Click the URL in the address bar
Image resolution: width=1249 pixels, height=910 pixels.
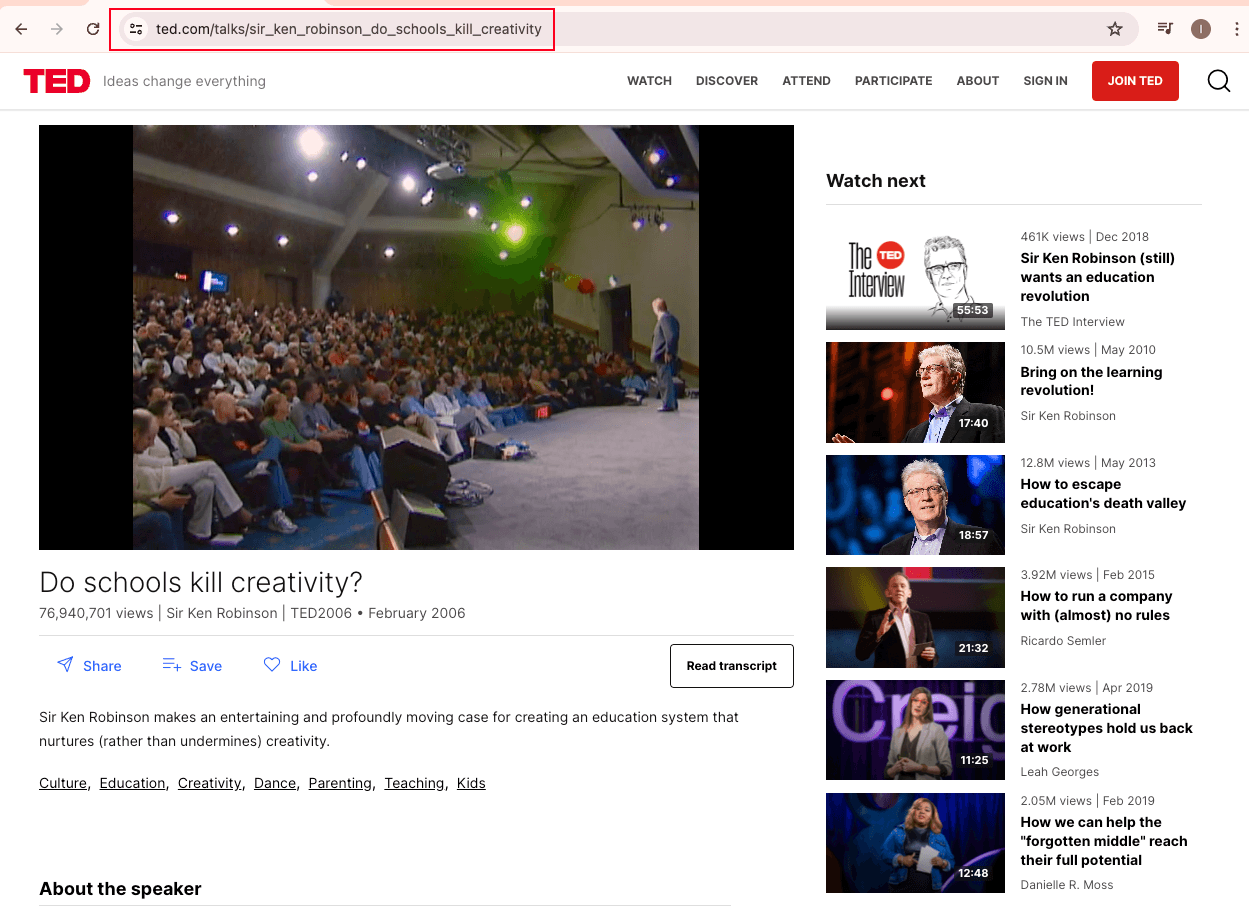tap(349, 29)
